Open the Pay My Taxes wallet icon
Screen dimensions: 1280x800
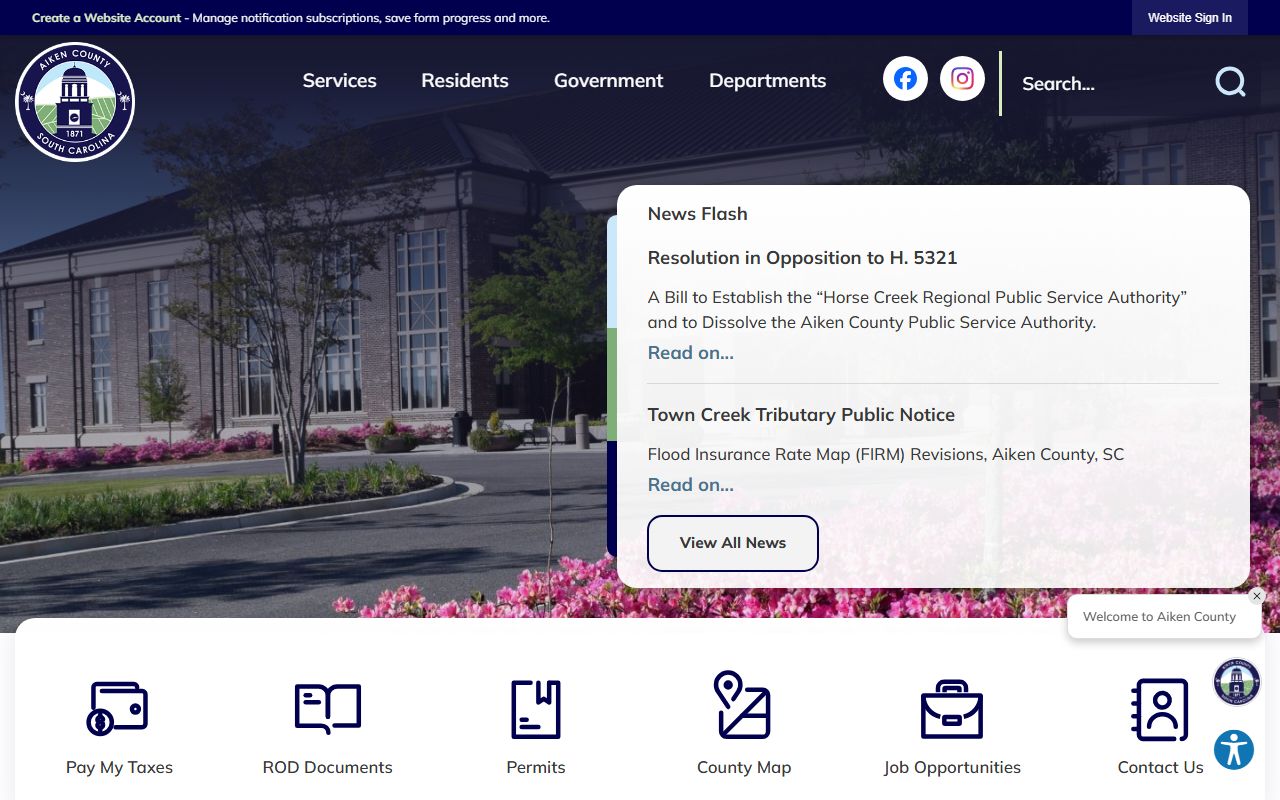pos(118,708)
